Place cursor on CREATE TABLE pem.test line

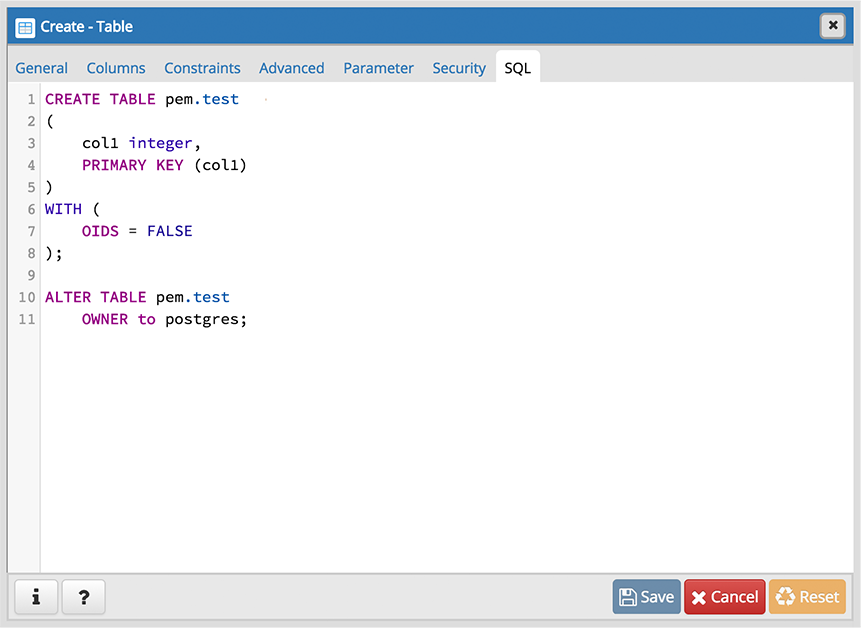click(x=142, y=99)
